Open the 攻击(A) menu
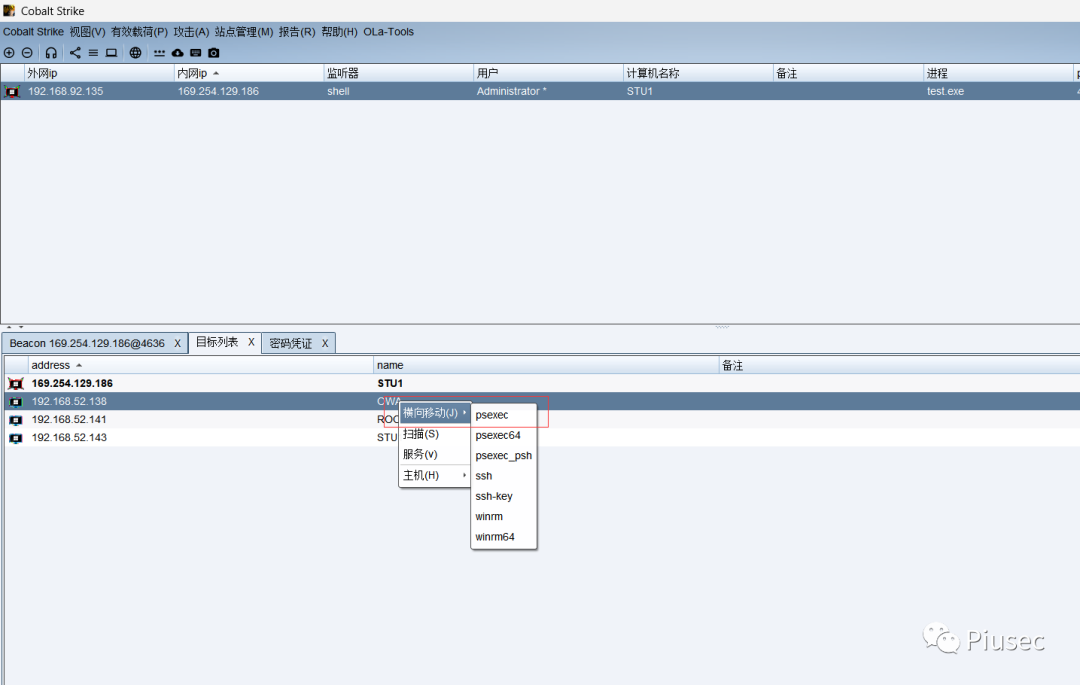The height and width of the screenshot is (685, 1080). (x=191, y=32)
